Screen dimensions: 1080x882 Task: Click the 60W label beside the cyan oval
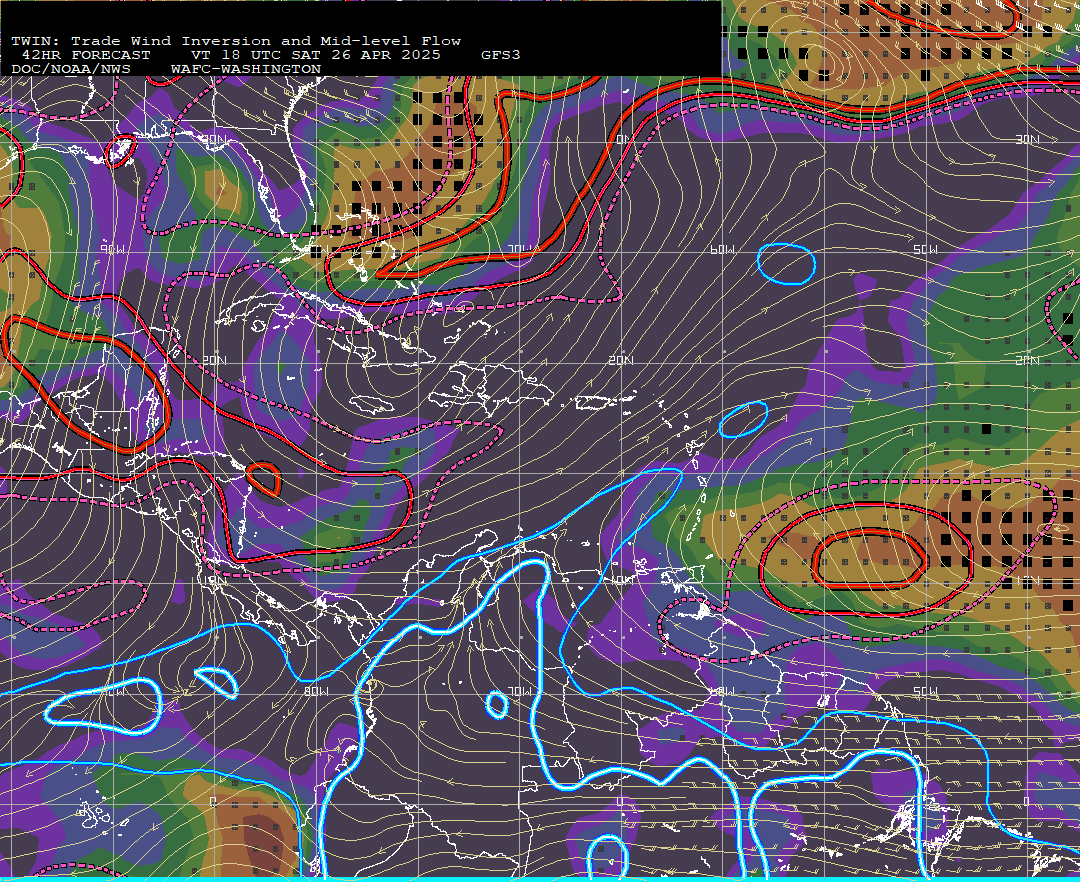point(723,249)
